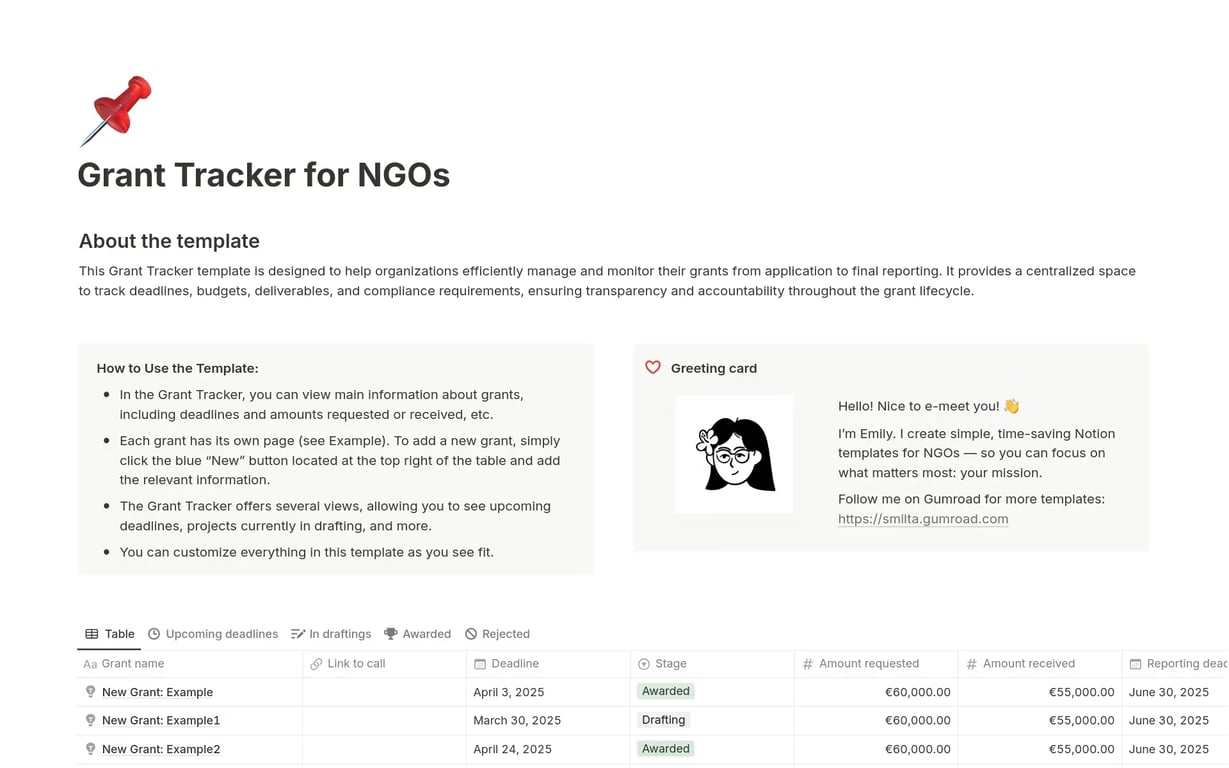
Task: Click the lightbulb icon for New Grant: Example1
Action: click(x=90, y=720)
